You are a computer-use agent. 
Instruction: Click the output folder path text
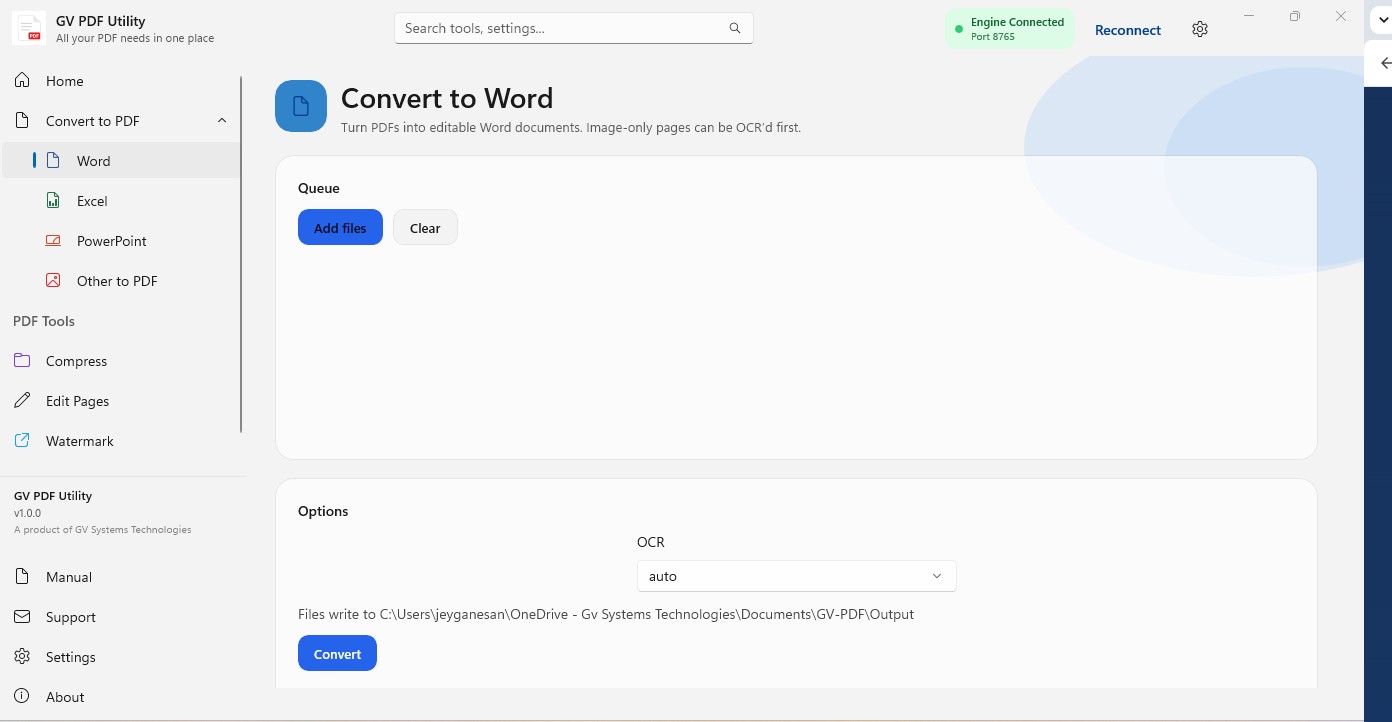point(606,614)
